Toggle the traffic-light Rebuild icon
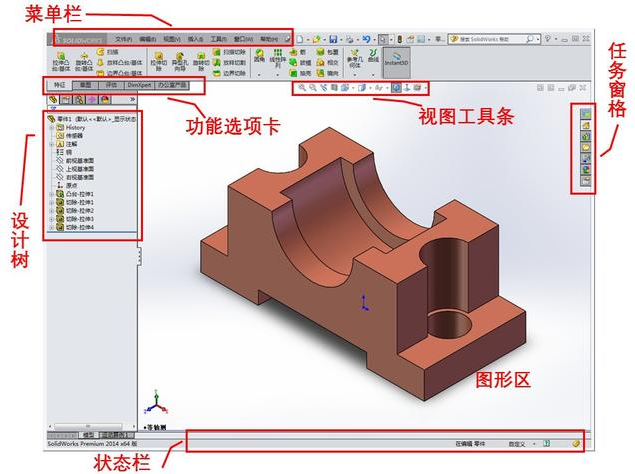635x474 pixels. pos(399,39)
